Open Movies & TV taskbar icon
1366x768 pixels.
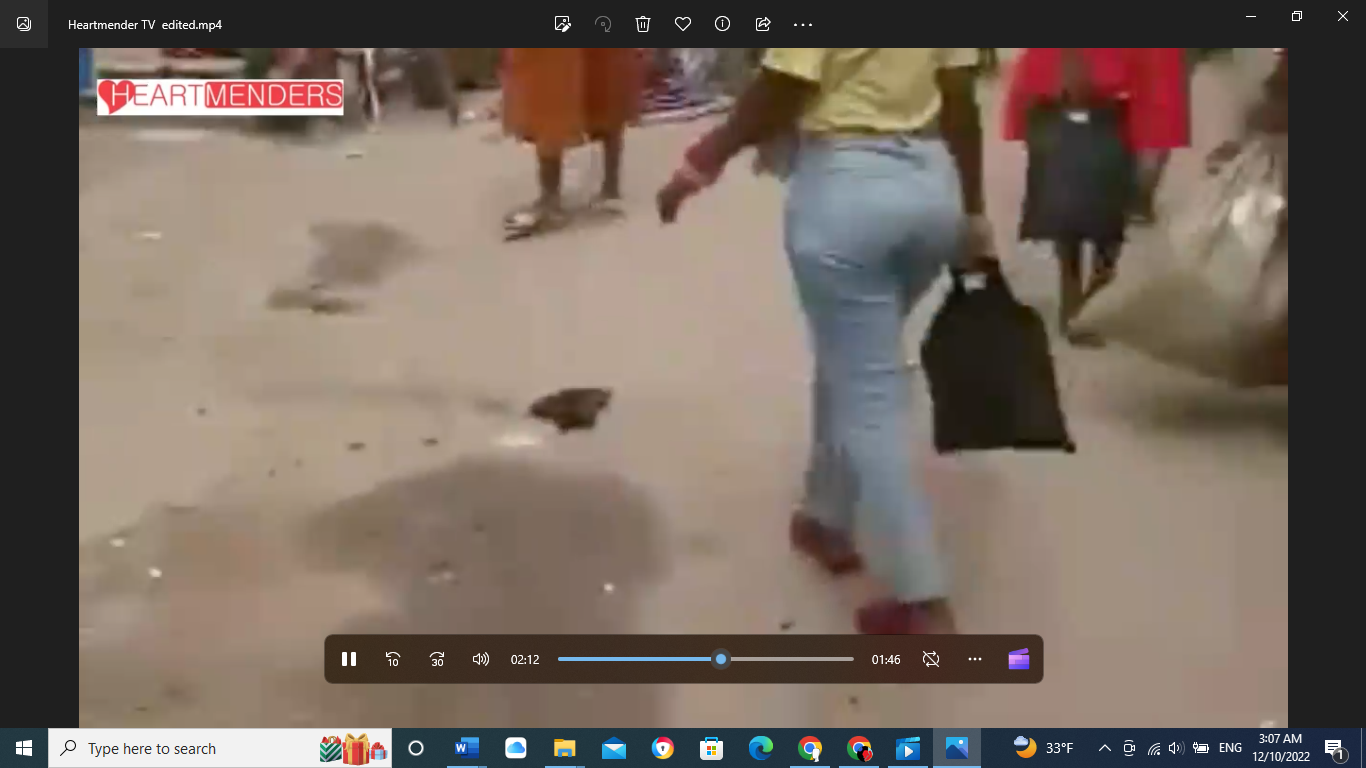[x=907, y=748]
